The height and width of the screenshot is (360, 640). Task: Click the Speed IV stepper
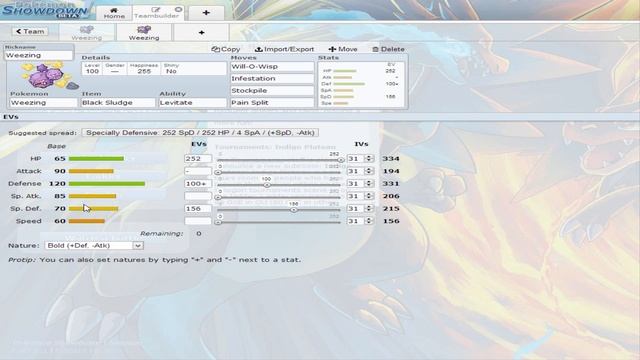click(369, 221)
